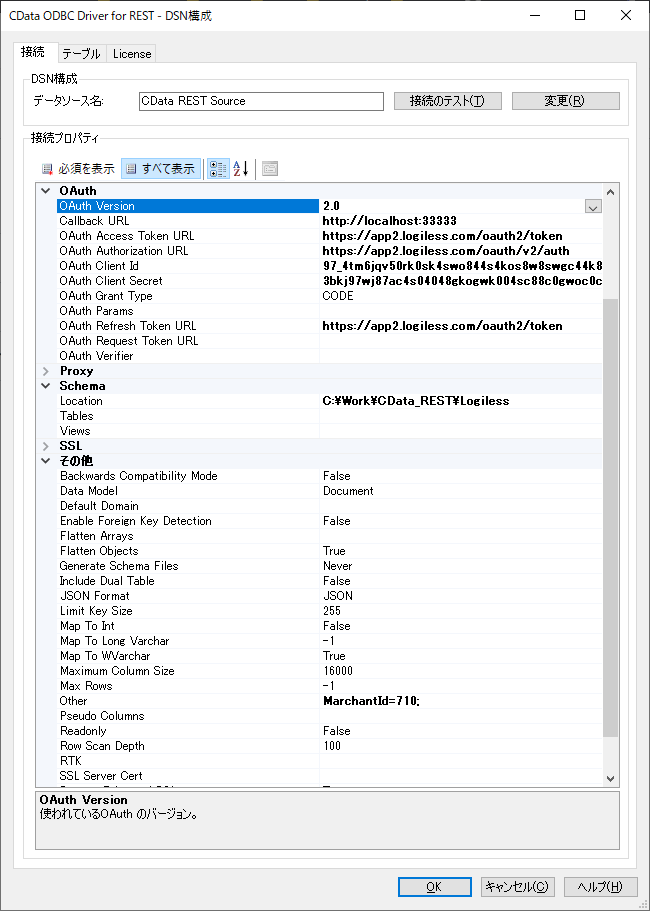The width and height of the screenshot is (650, 911).
Task: Select the Location property under Schema
Action: [x=330, y=401]
